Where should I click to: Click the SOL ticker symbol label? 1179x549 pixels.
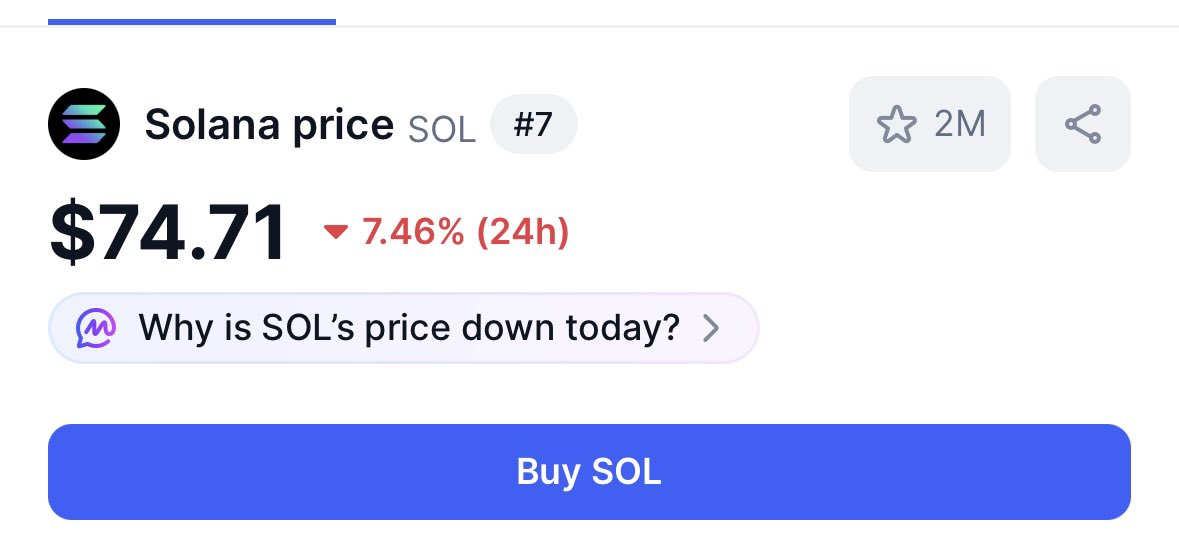pos(441,129)
